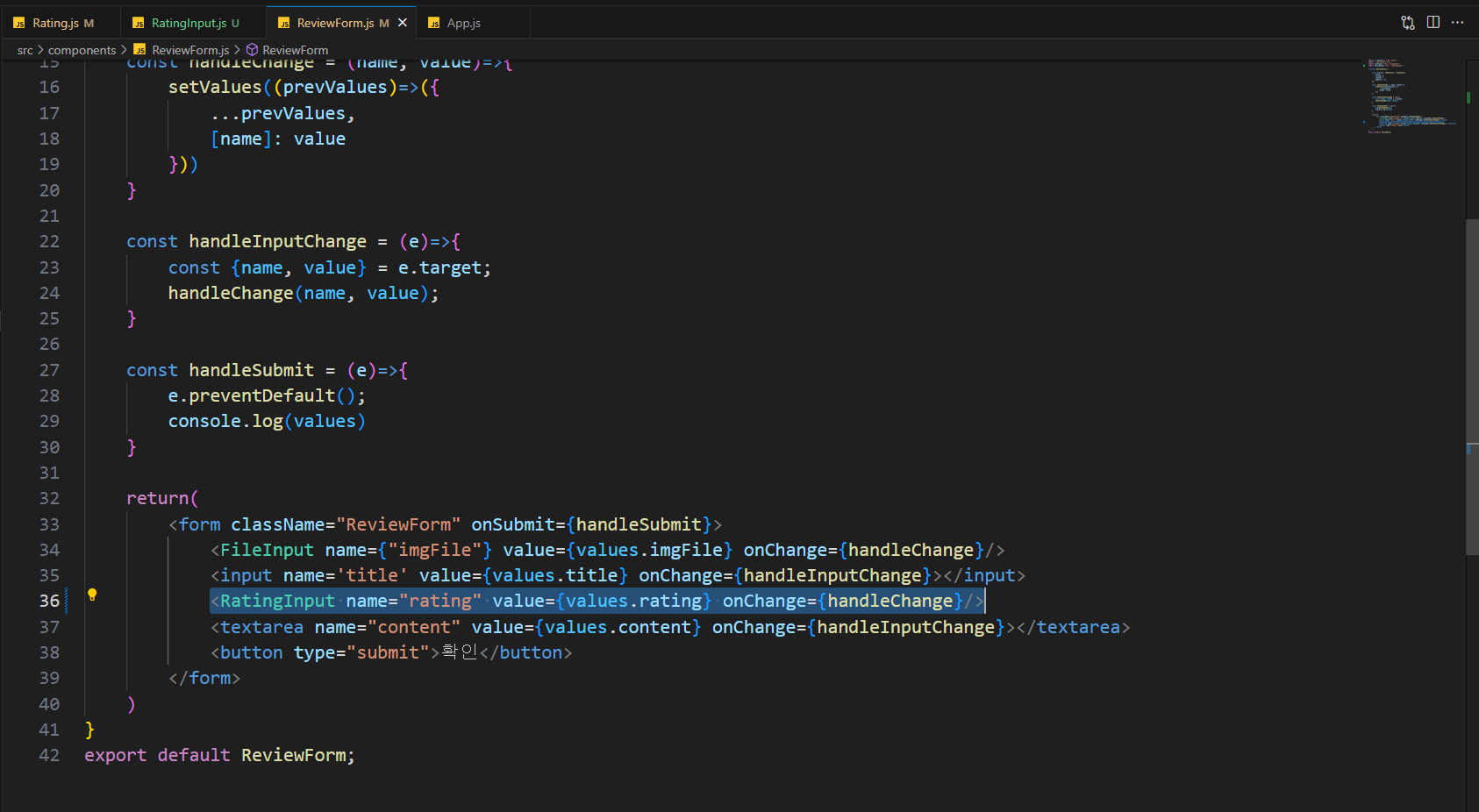Click handleInputChange in its const declaration
The height and width of the screenshot is (812, 1479).
pos(278,242)
